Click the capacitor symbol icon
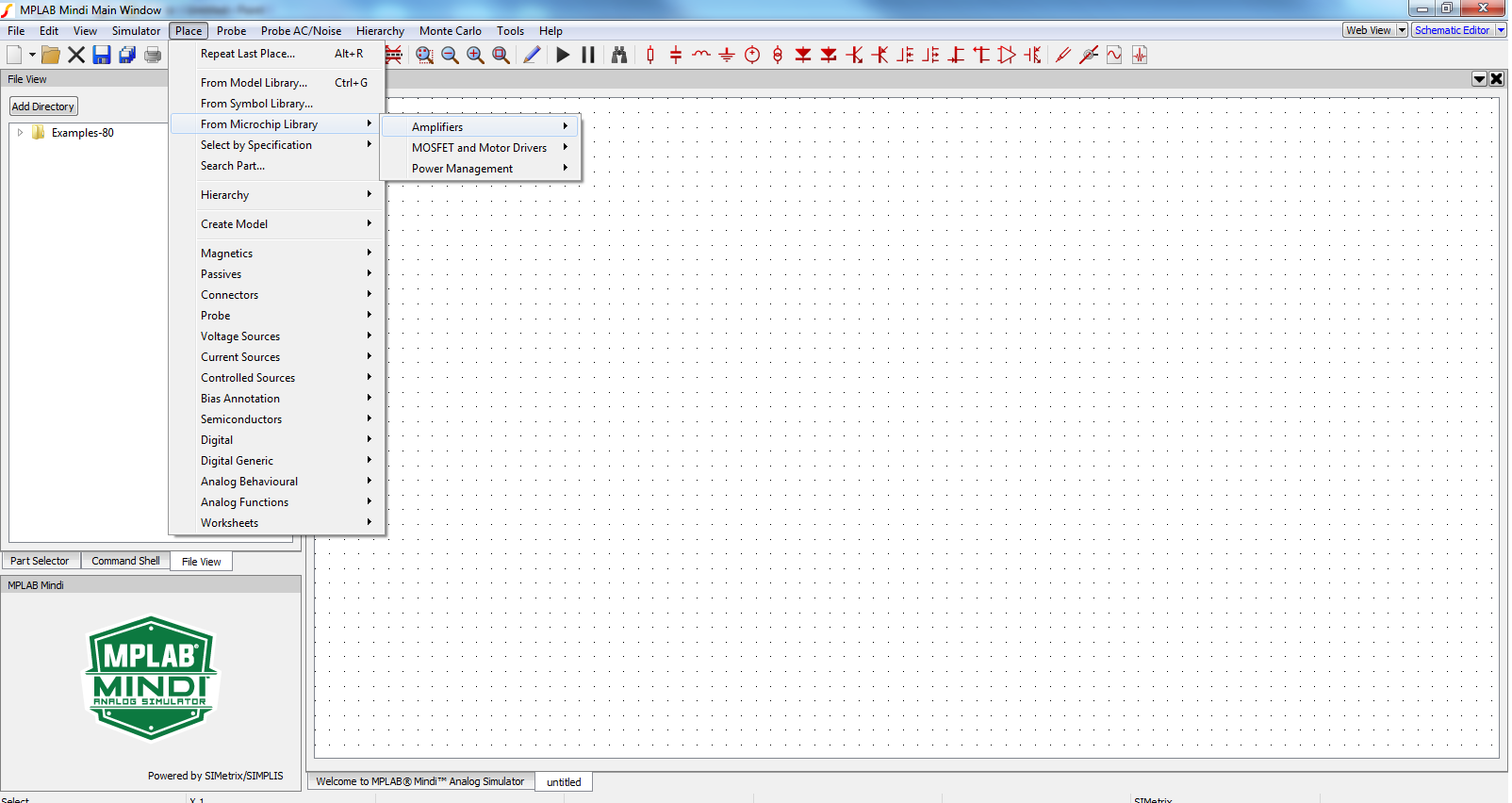Image resolution: width=1512 pixels, height=803 pixels. (676, 55)
